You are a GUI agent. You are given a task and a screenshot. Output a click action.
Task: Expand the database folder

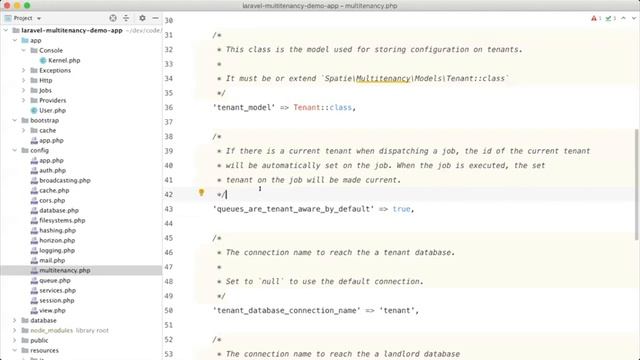[15, 320]
